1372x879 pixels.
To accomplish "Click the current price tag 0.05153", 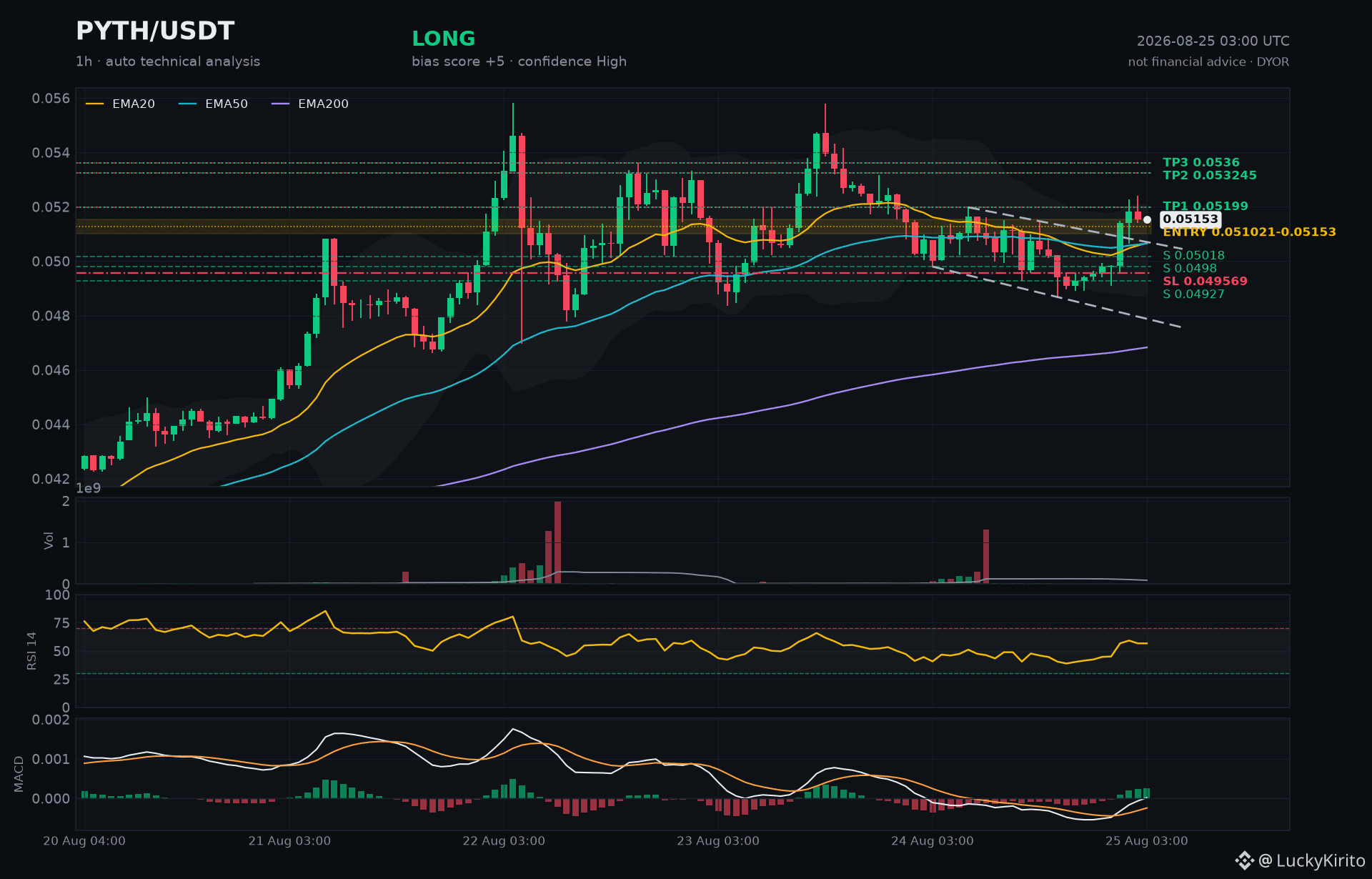I will pyautogui.click(x=1190, y=219).
